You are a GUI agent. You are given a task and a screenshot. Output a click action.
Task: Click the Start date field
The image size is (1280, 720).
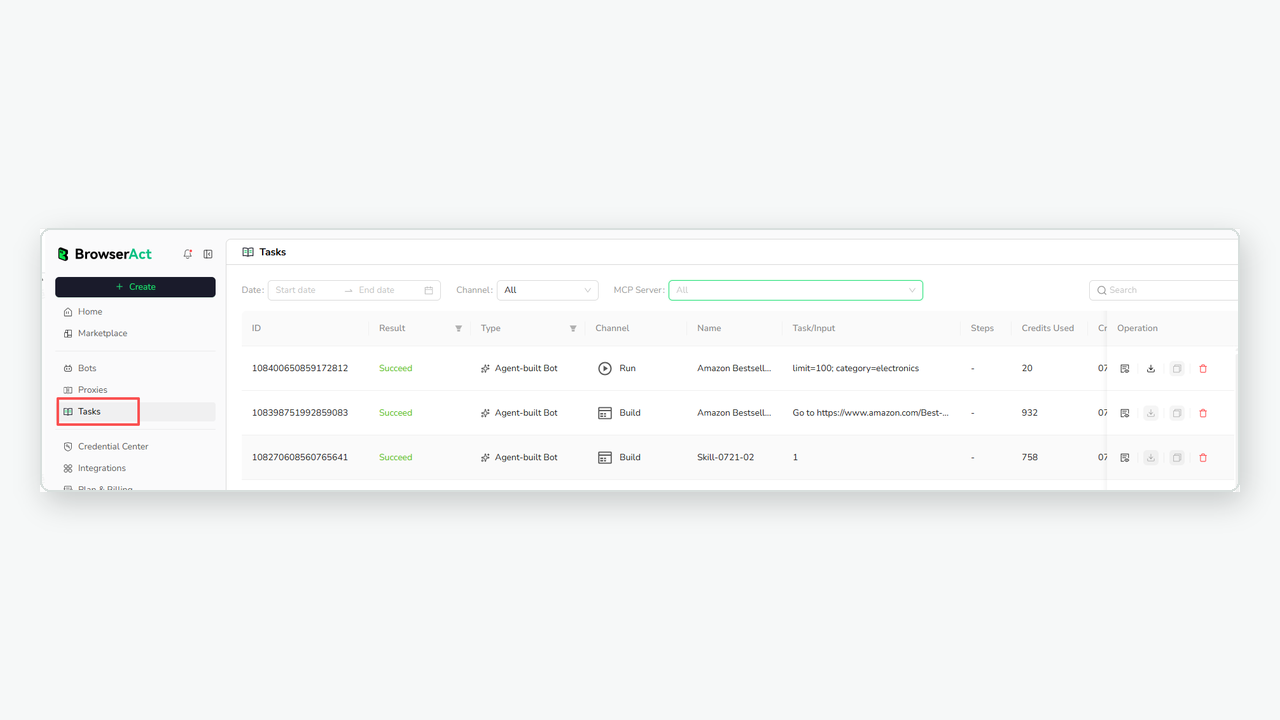tap(305, 290)
